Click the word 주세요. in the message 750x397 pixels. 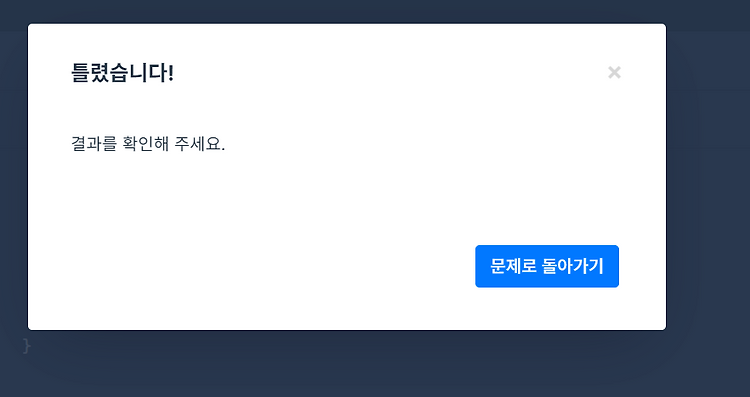199,143
